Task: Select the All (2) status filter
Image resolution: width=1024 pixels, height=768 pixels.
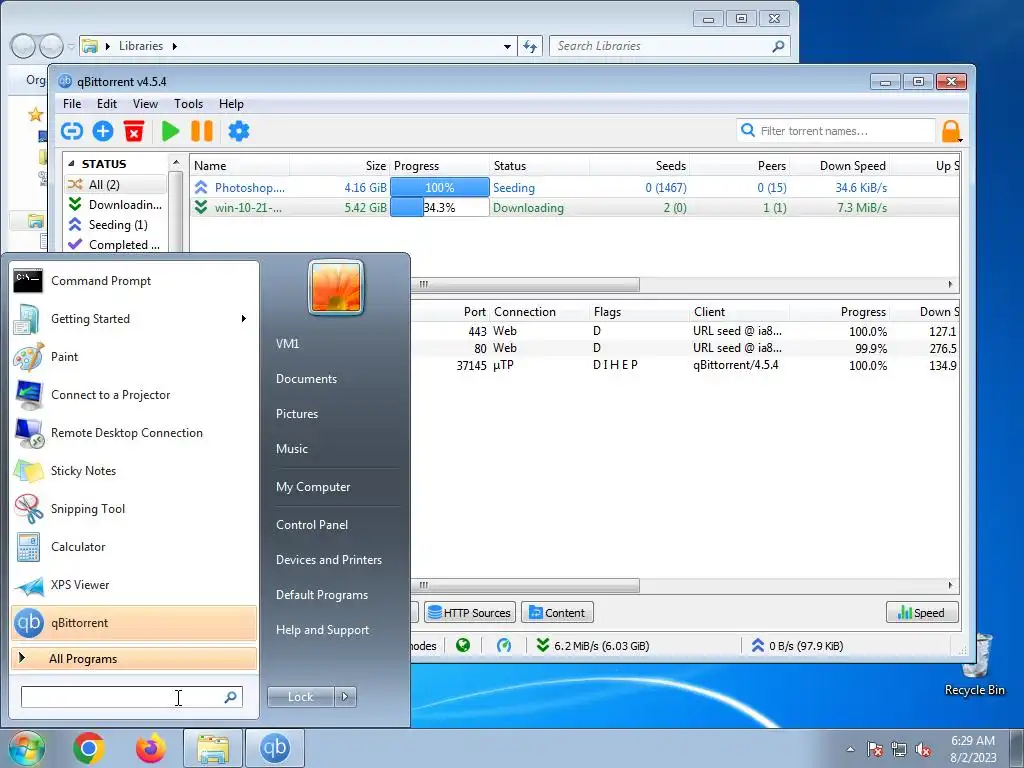Action: 116,185
